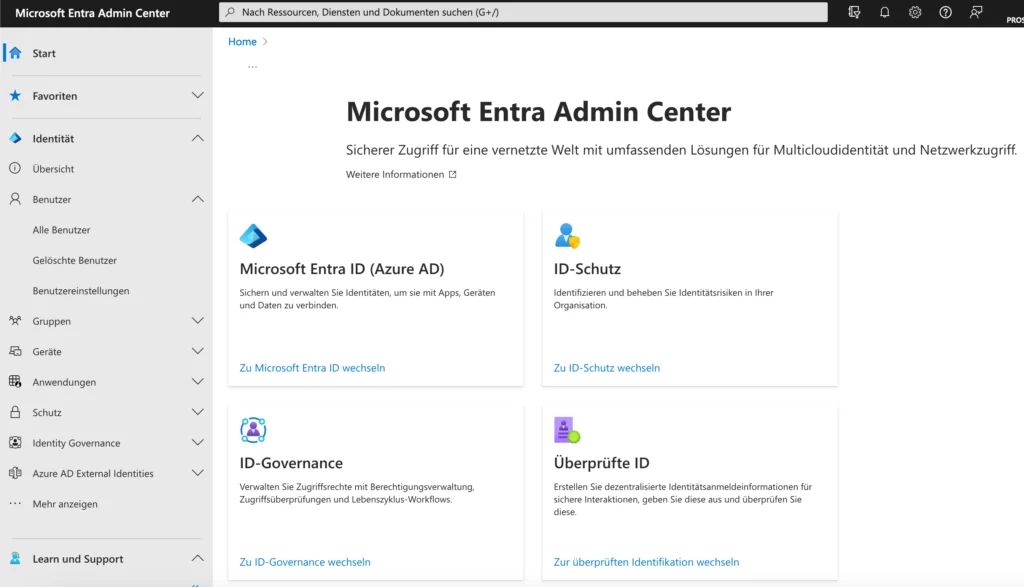1024x587 pixels.
Task: Click the ellipsis below the breadcrumb
Action: (x=252, y=67)
